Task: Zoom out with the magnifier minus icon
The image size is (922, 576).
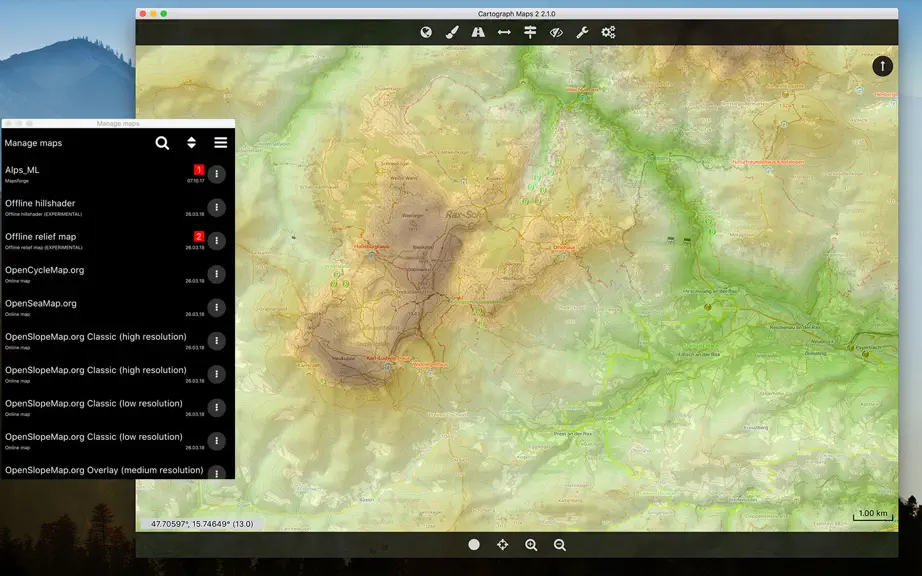Action: [x=560, y=545]
